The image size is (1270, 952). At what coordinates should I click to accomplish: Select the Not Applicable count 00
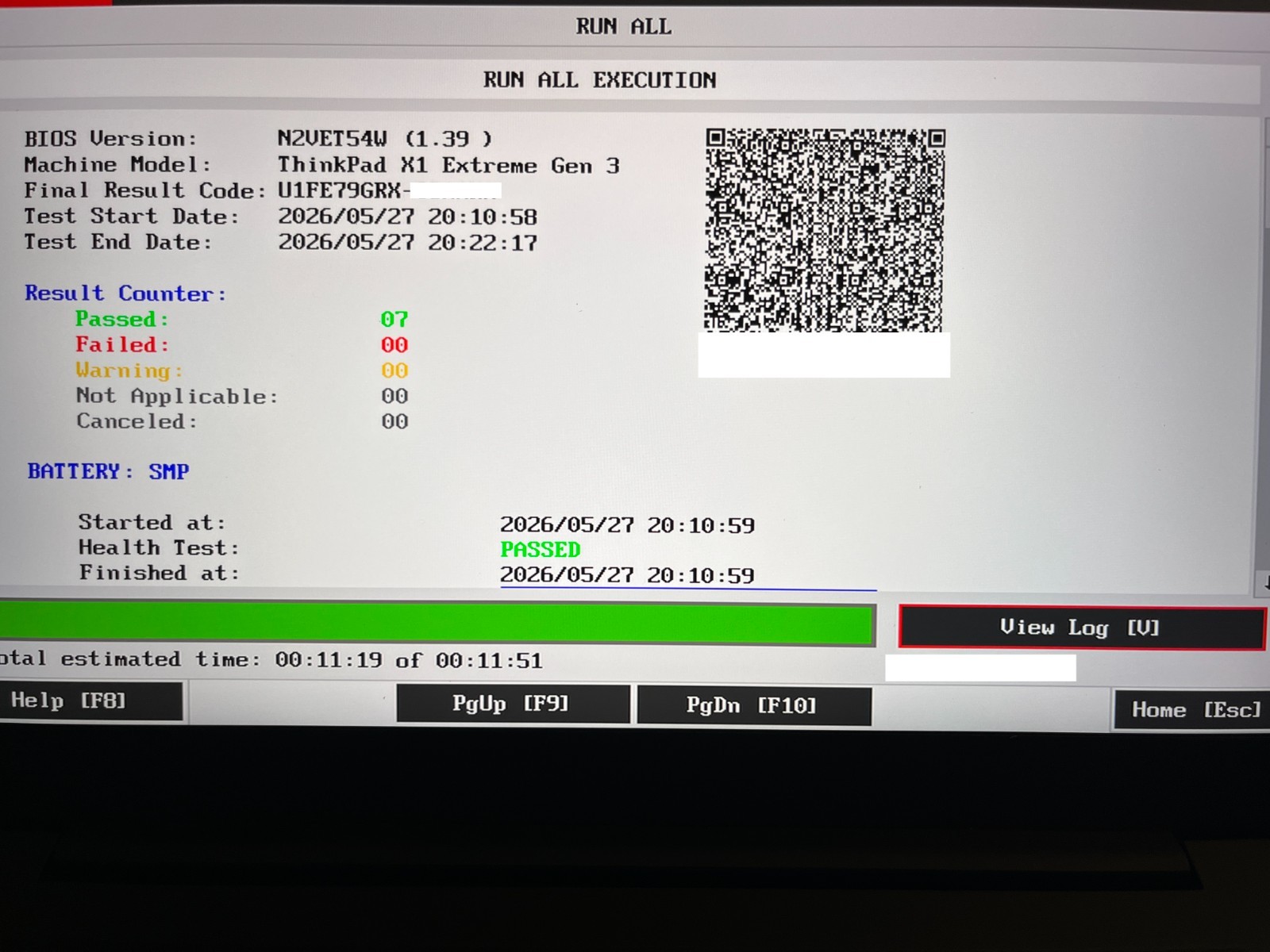pyautogui.click(x=394, y=396)
